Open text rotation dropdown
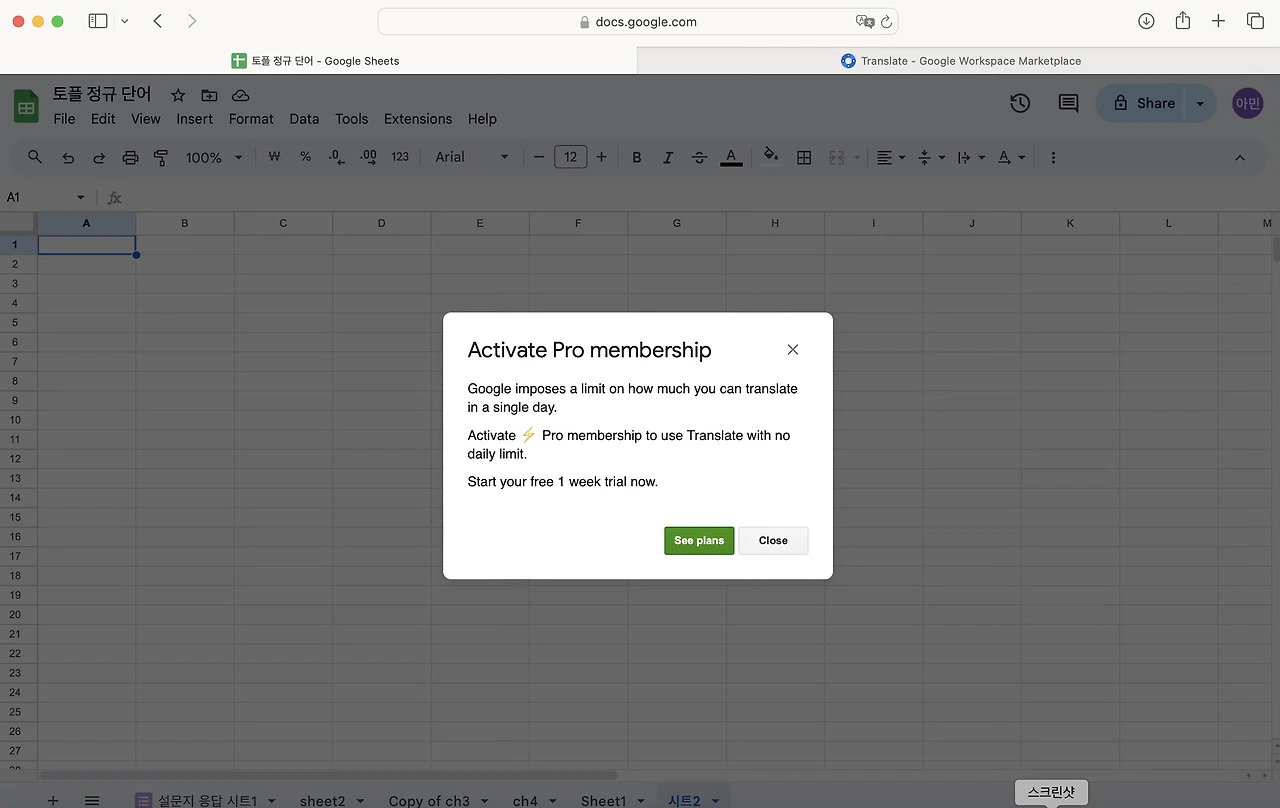 [x=1011, y=157]
